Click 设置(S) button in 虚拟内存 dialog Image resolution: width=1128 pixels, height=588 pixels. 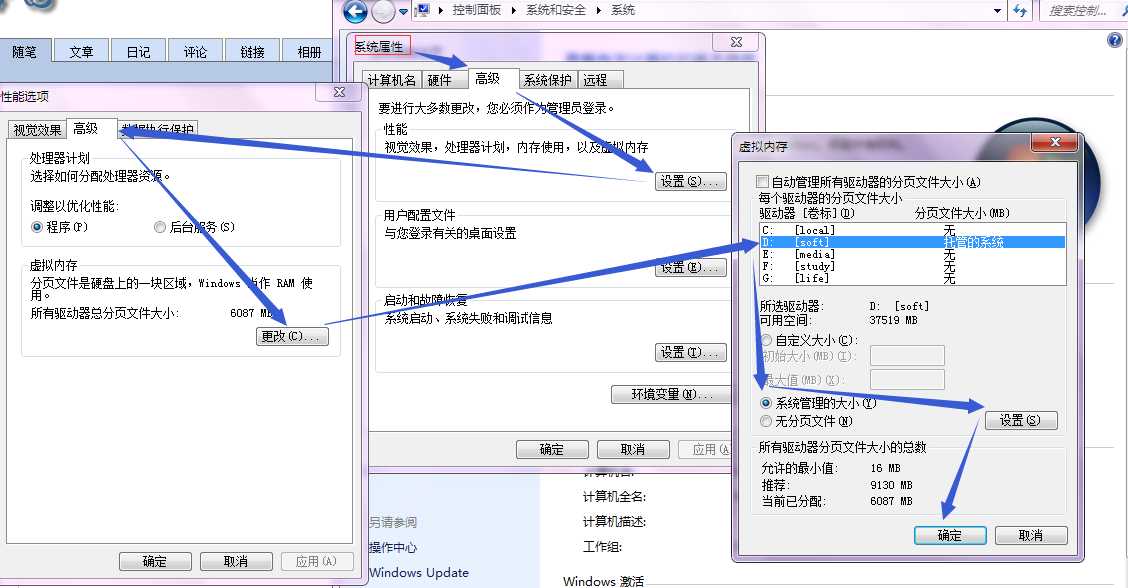click(x=1021, y=420)
